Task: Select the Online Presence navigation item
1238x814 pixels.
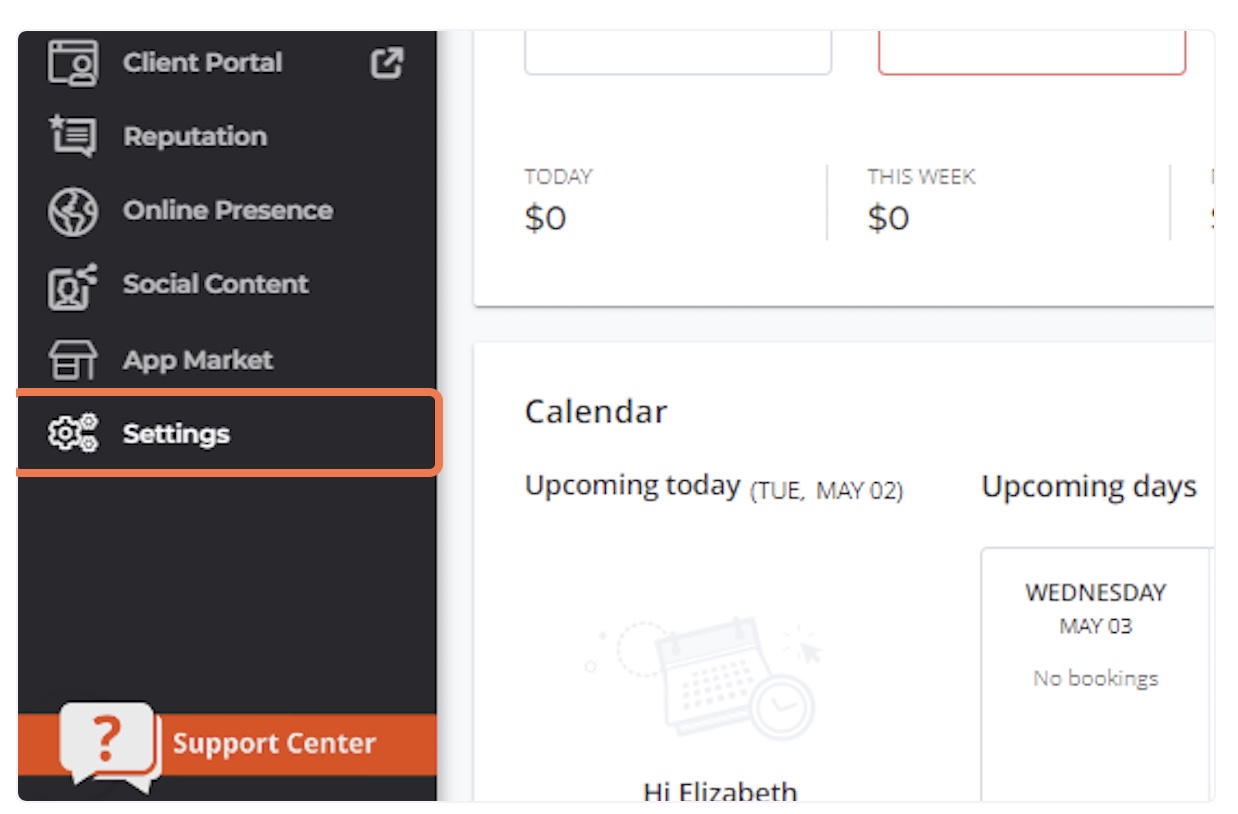Action: [x=228, y=210]
